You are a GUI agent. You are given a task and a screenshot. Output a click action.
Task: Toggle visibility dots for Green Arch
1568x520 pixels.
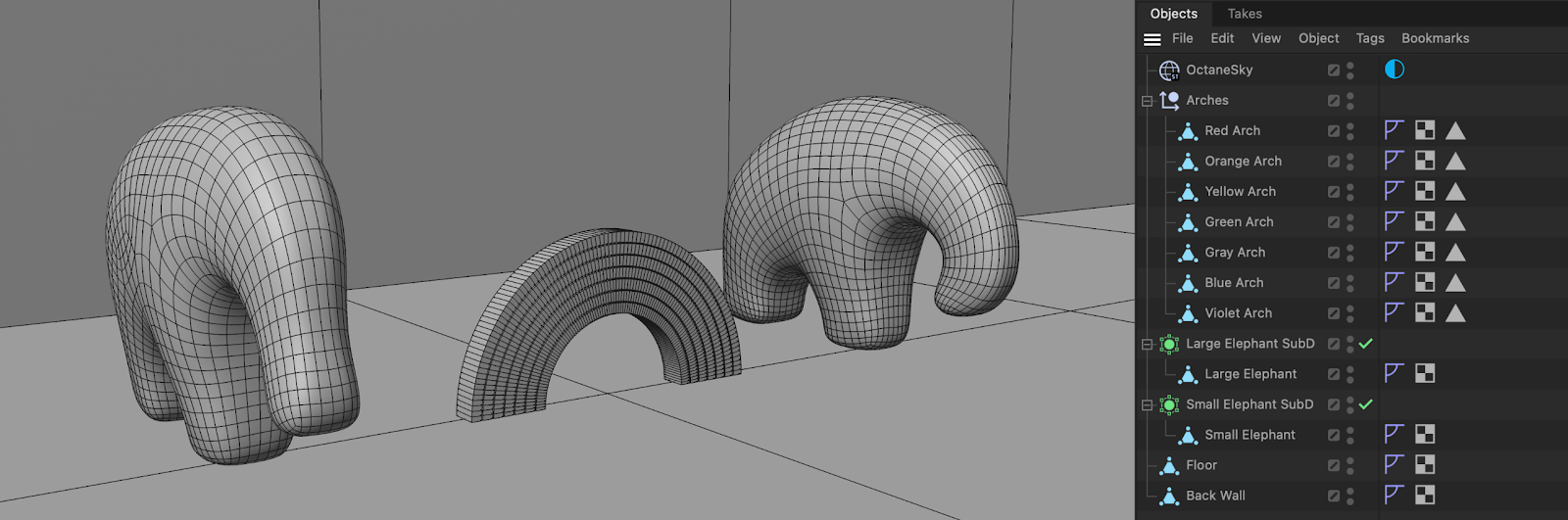click(1350, 222)
